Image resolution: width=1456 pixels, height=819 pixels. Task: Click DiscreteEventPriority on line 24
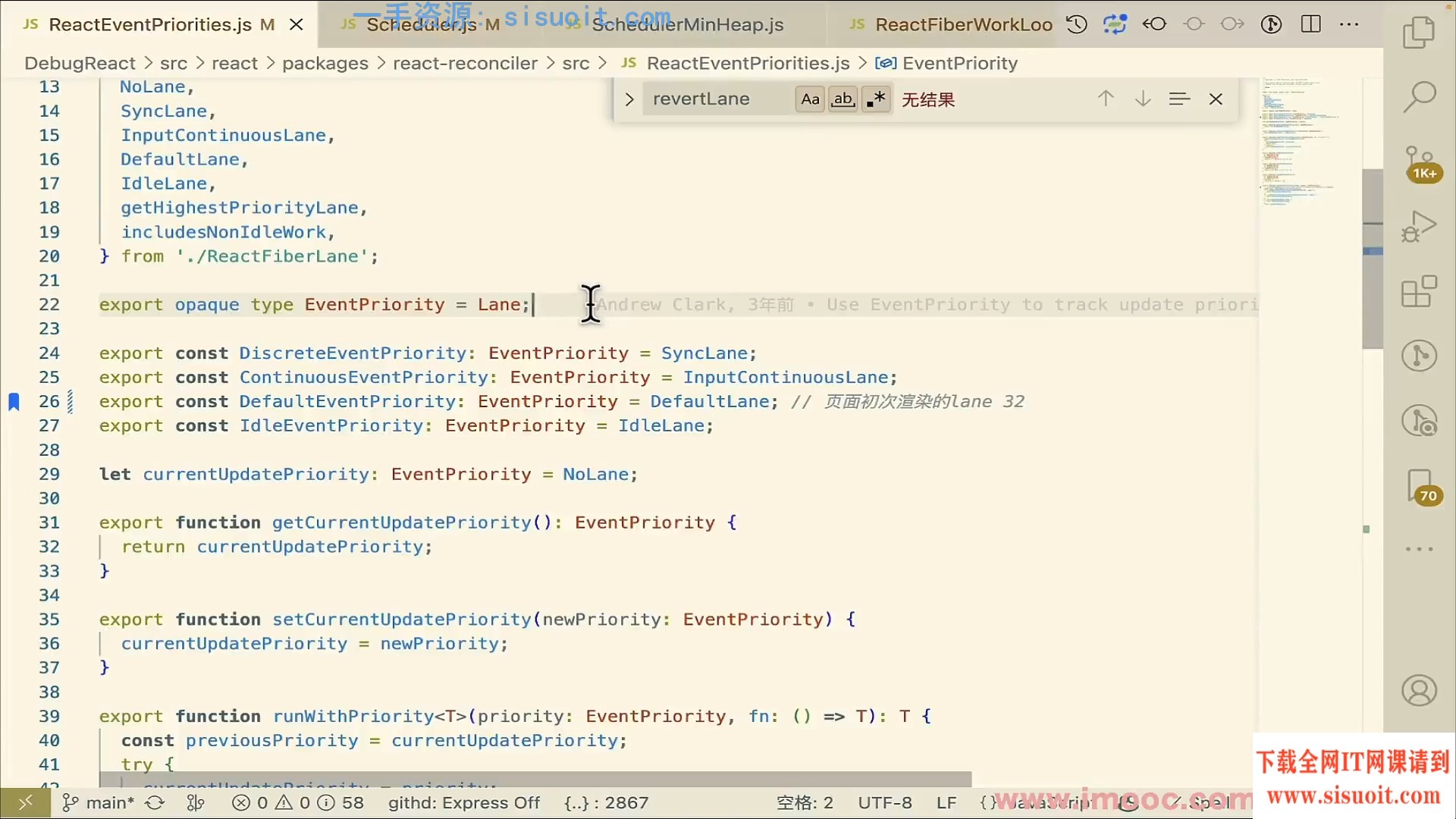[353, 353]
